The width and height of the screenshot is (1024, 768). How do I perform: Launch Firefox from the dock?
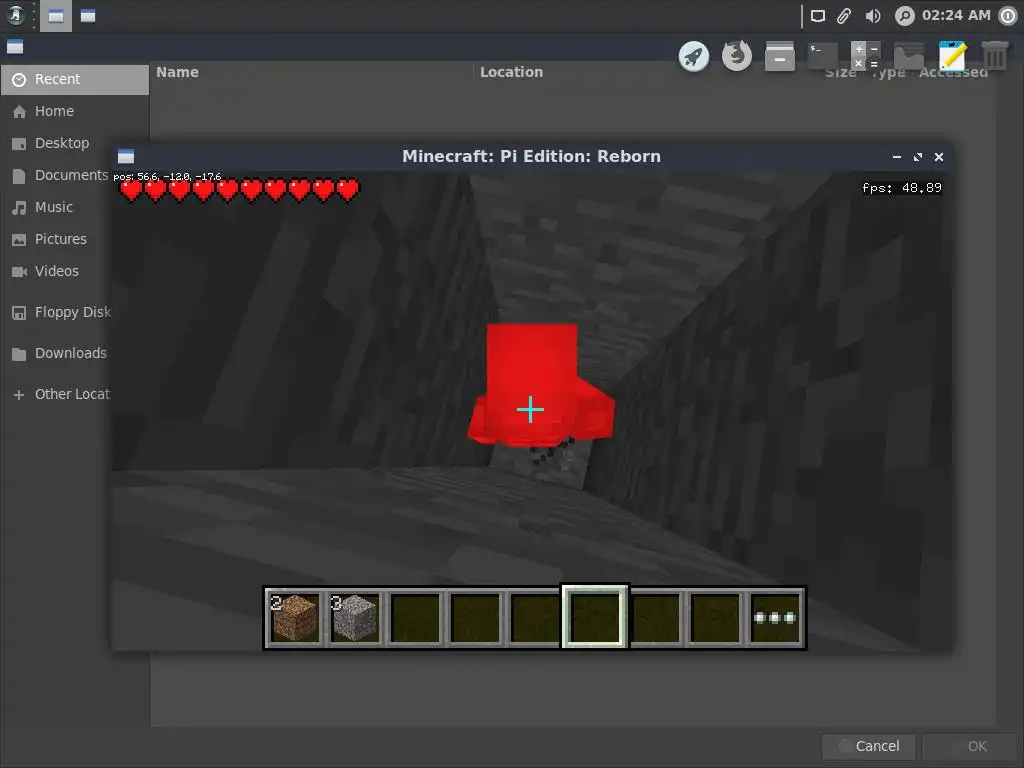[737, 56]
